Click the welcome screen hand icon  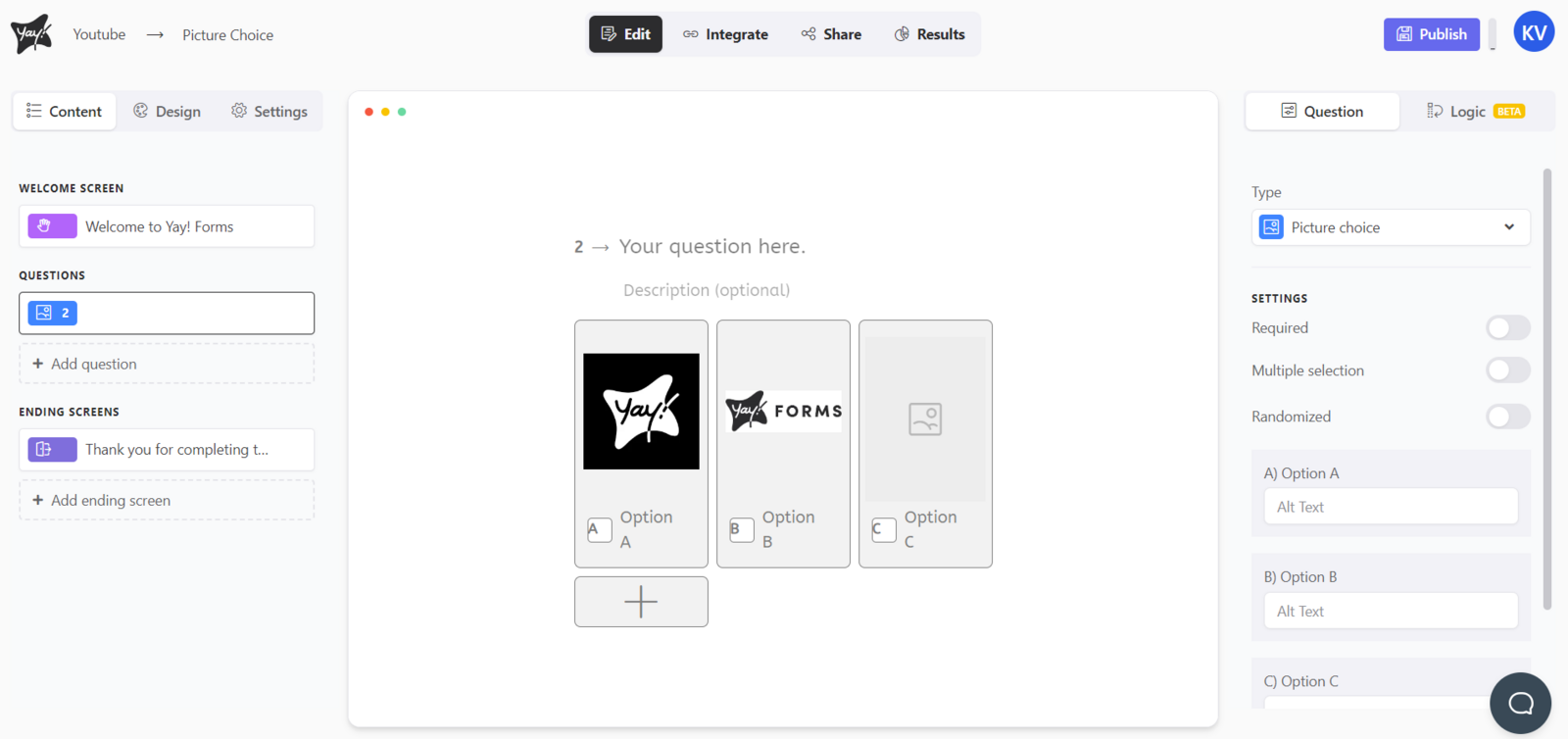tap(52, 226)
